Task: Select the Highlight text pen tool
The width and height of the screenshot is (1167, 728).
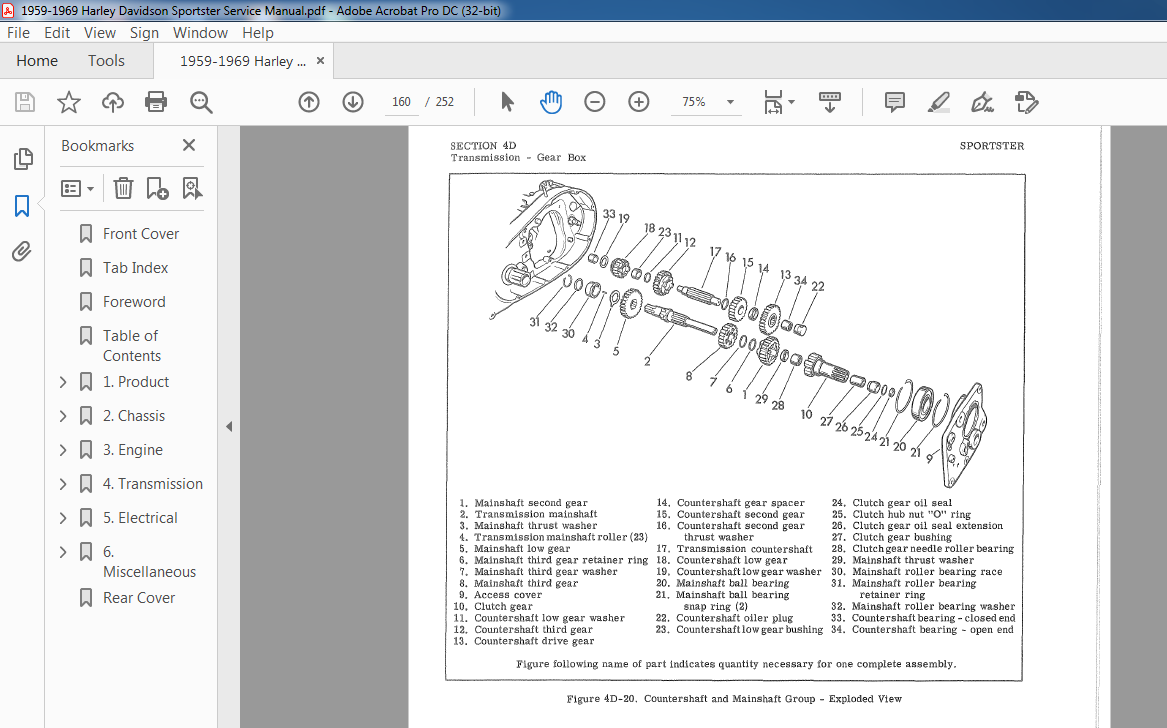Action: [939, 102]
